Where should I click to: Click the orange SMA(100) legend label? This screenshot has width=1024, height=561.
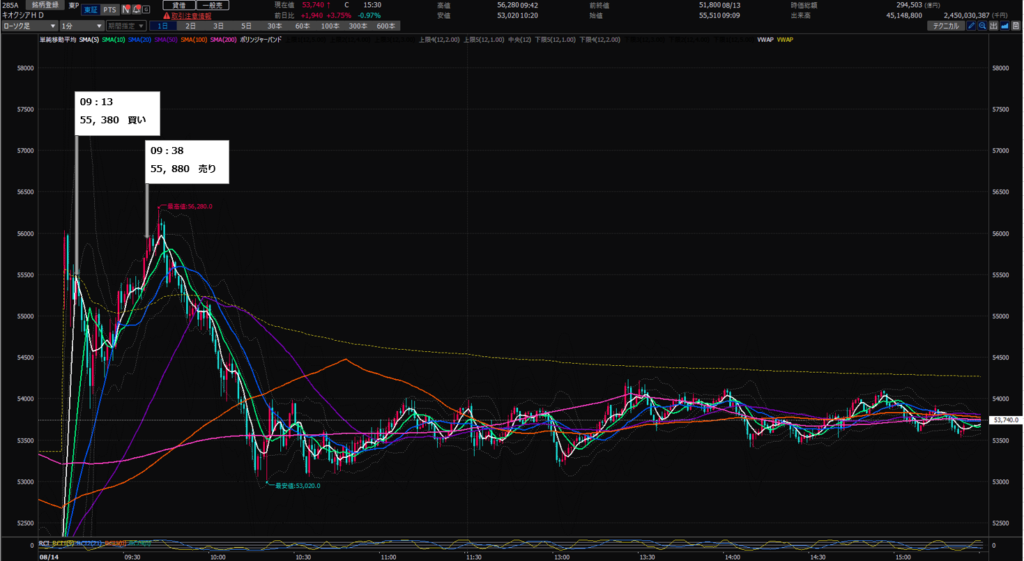194,40
